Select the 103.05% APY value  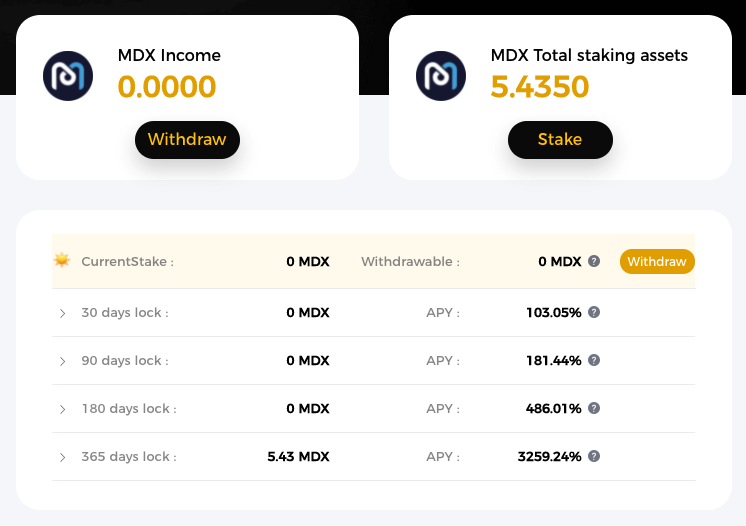pos(554,313)
